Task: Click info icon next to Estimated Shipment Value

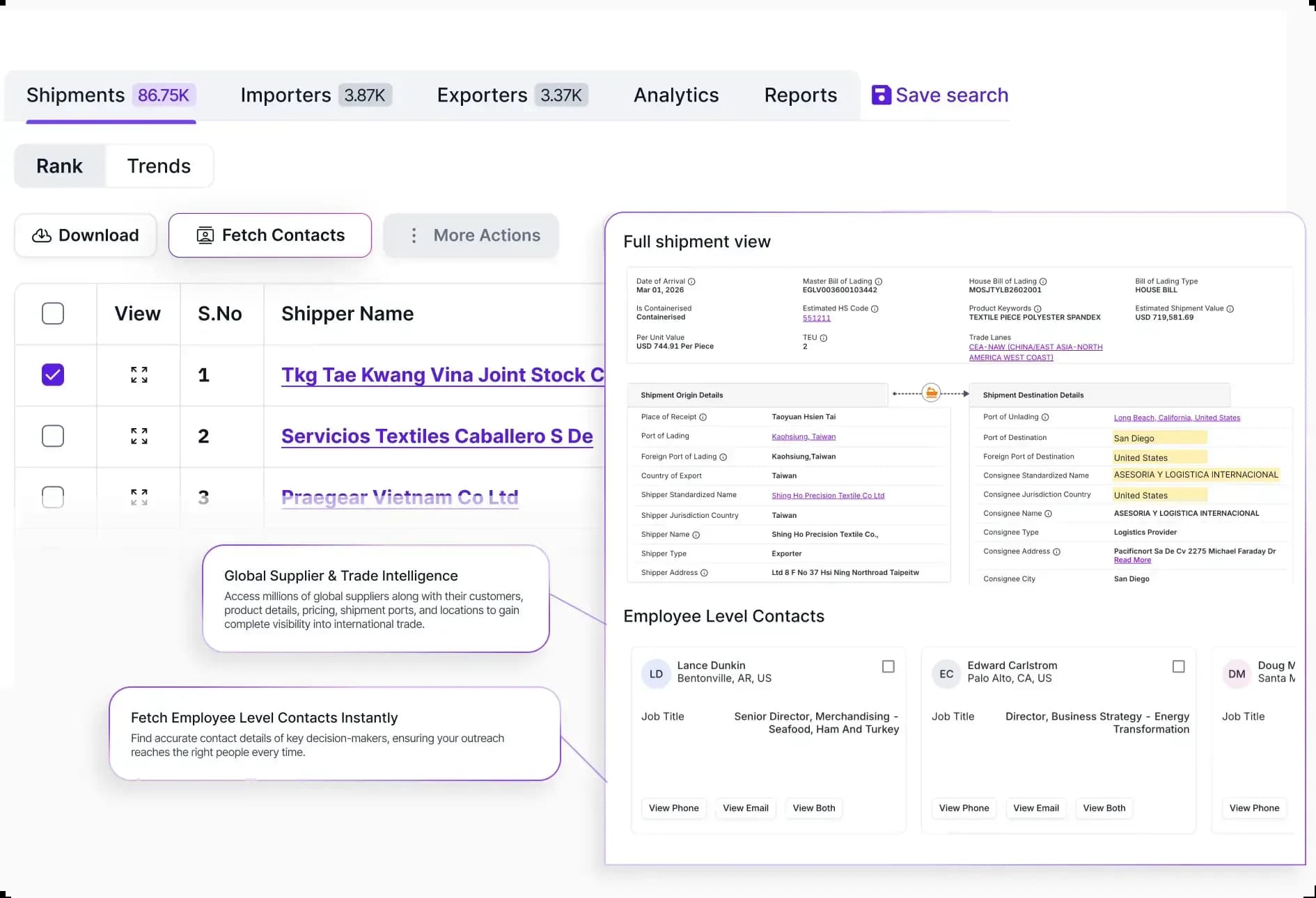Action: (x=1230, y=309)
